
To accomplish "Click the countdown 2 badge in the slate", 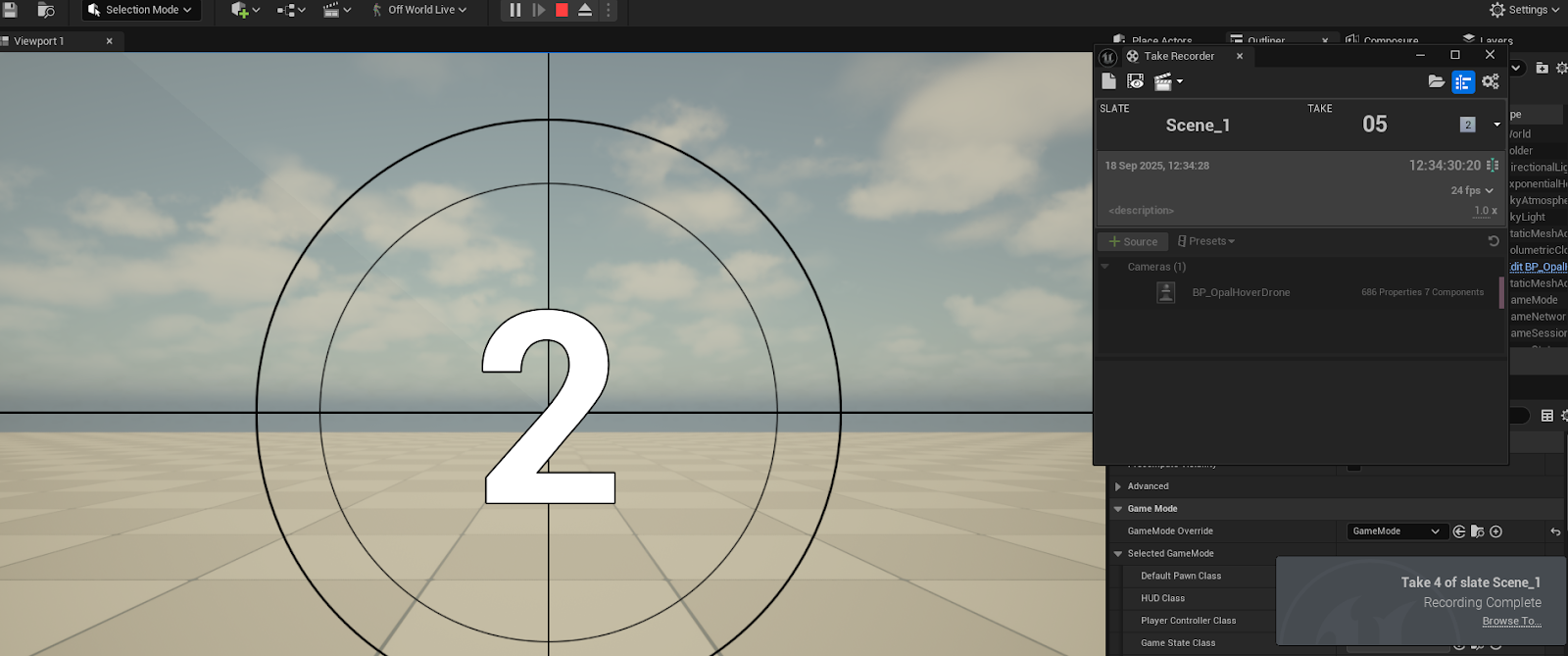I will click(1467, 125).
